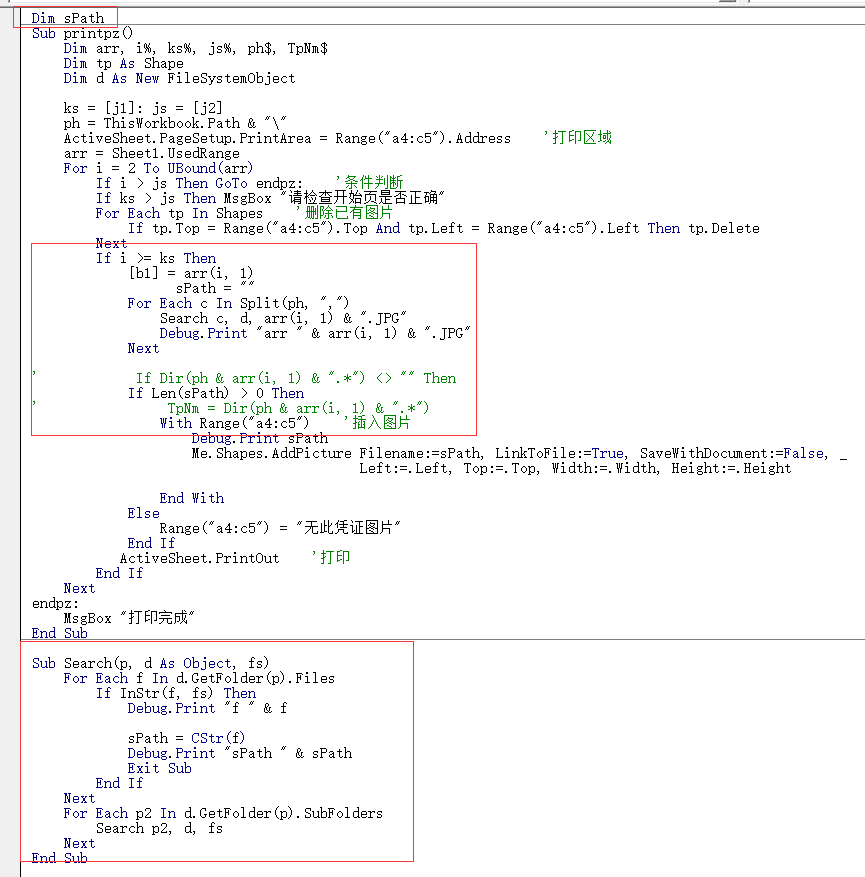Click 'Search c, d, arr(i, 1)' call line

pos(283,319)
